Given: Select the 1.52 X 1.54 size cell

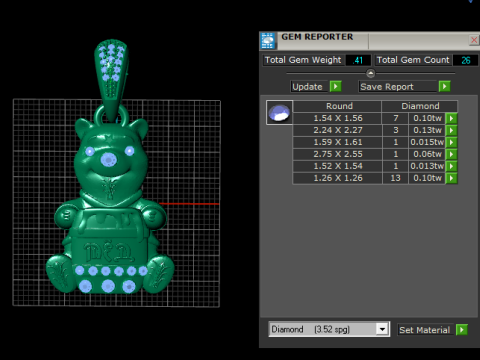Looking at the screenshot, I should (338, 166).
